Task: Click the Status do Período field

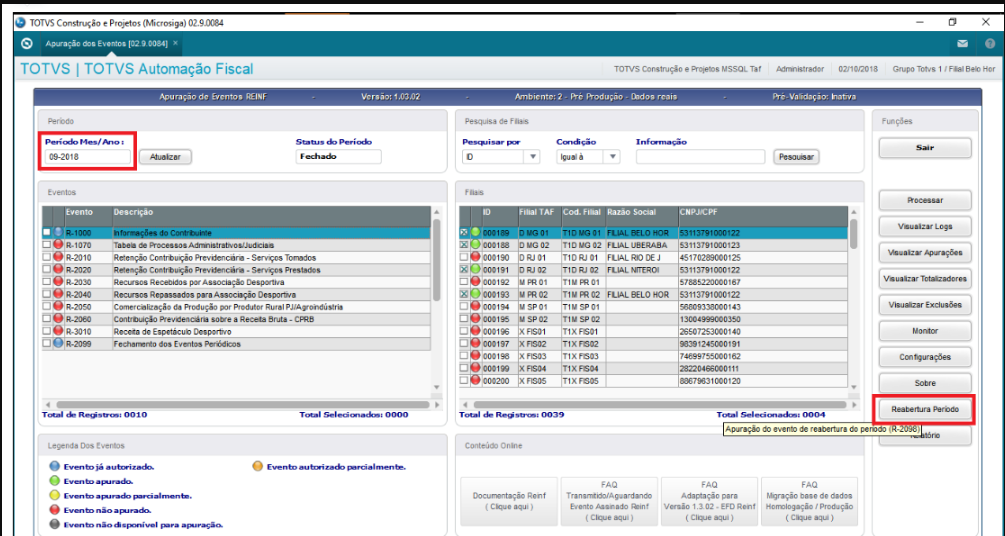Action: [x=338, y=156]
